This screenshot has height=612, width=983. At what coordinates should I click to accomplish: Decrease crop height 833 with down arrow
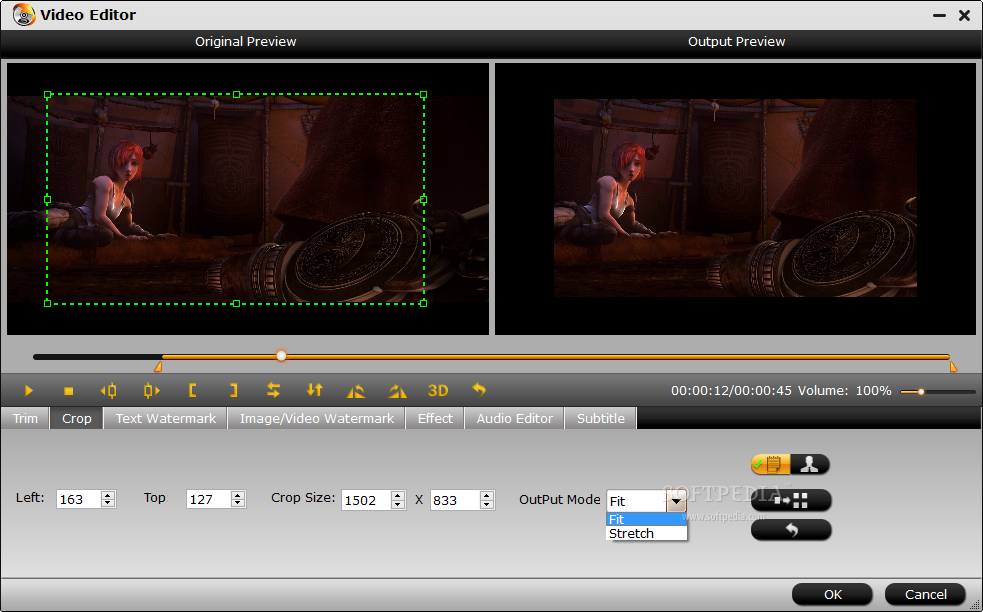486,504
